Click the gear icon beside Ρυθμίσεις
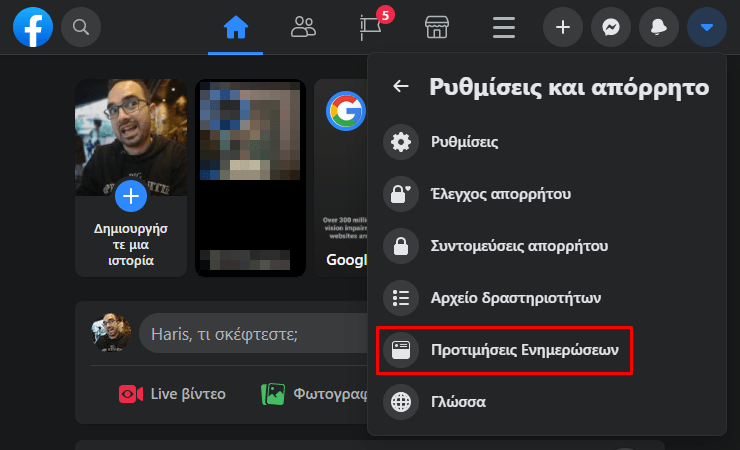 401,142
